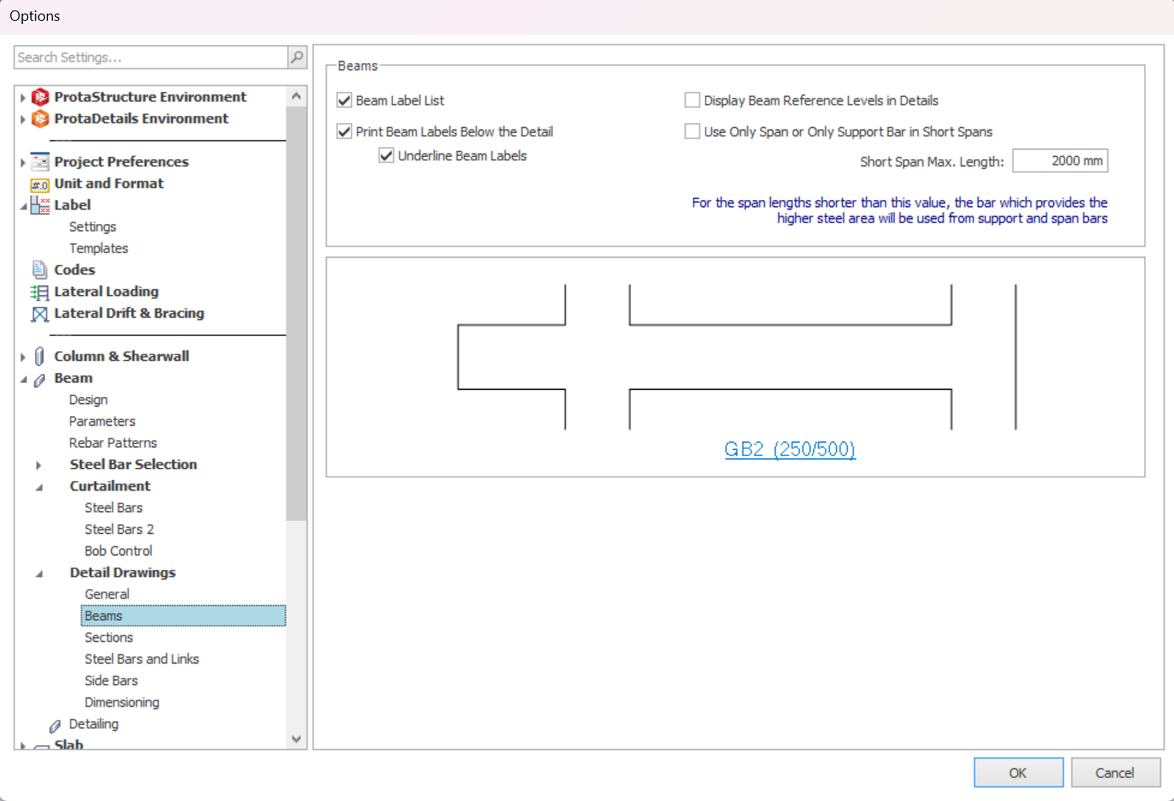Collapse the Detail Drawings node

click(x=39, y=574)
